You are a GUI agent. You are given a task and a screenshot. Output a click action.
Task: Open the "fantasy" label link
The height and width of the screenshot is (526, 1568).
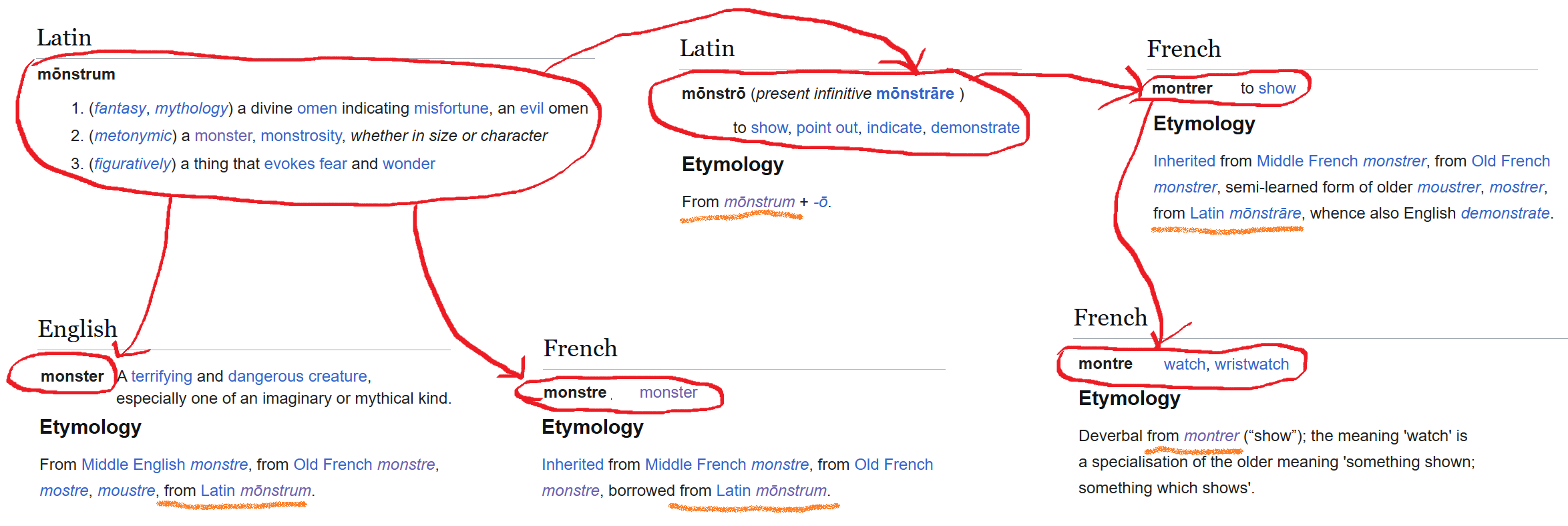tap(120, 108)
